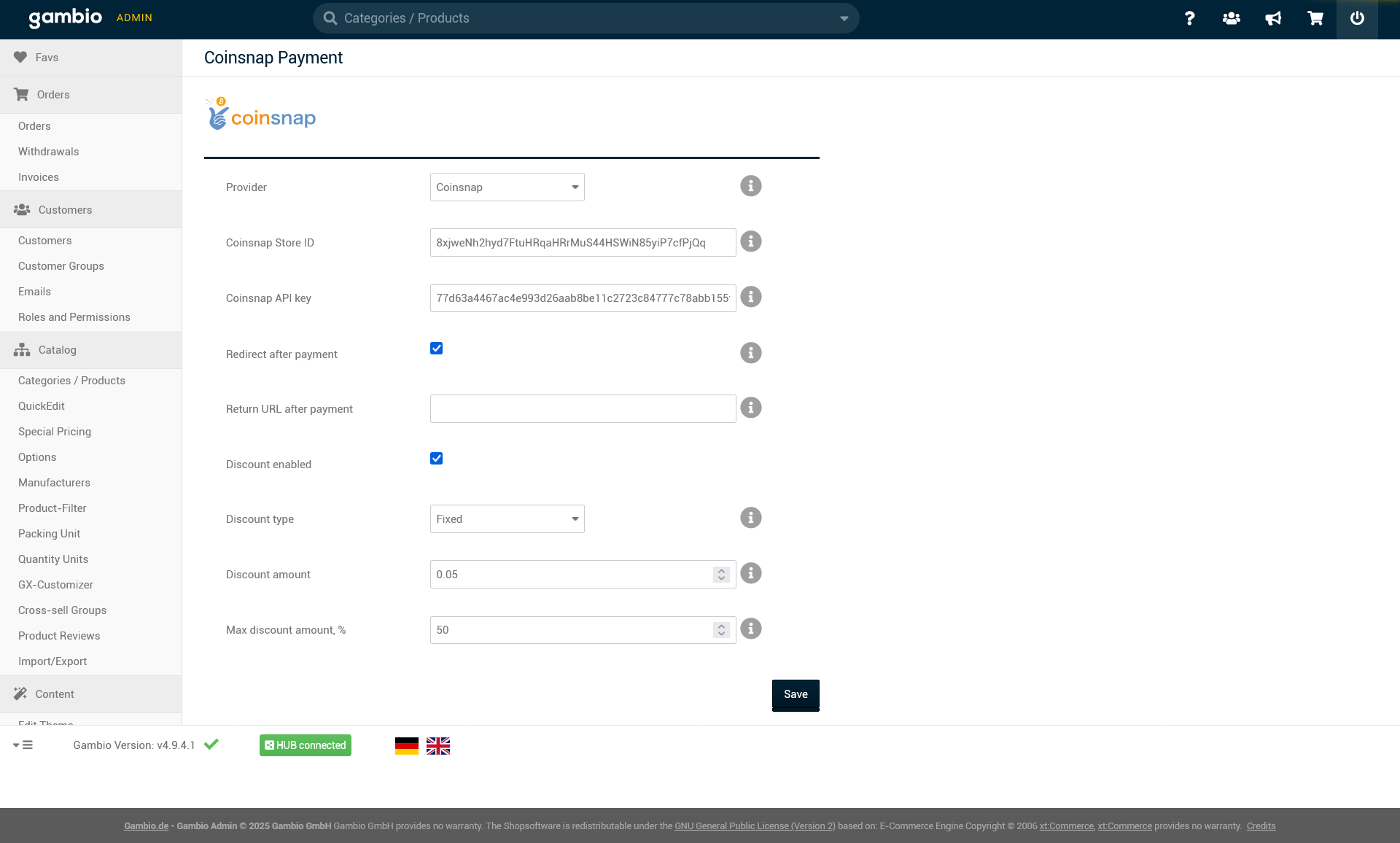Show info for Coinsnap API key
1400x843 pixels.
click(750, 297)
